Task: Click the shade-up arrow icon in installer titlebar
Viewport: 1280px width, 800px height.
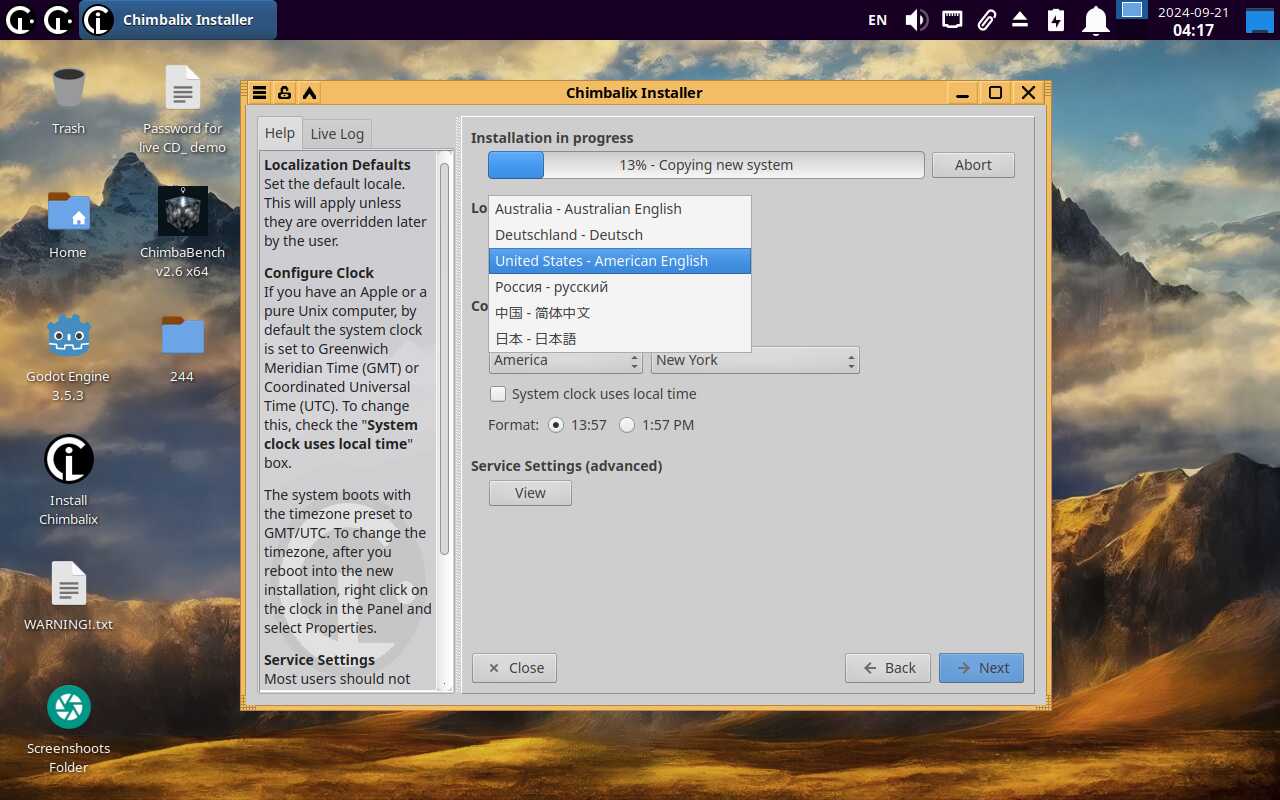Action: [x=310, y=93]
